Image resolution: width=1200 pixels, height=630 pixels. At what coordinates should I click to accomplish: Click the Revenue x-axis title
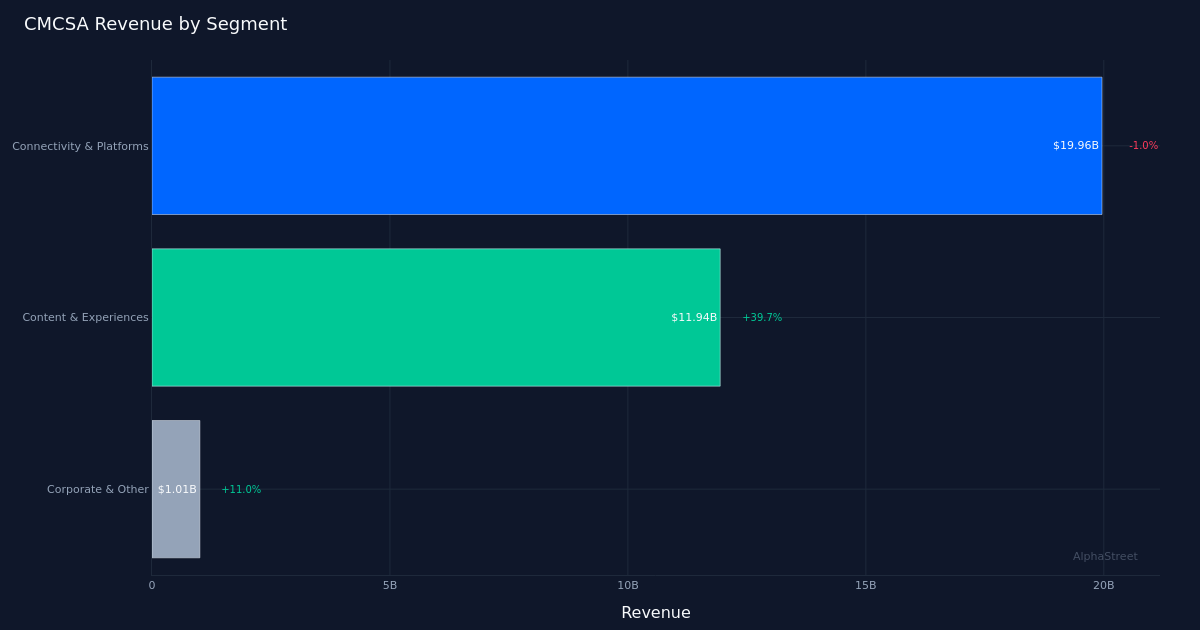[x=655, y=613]
